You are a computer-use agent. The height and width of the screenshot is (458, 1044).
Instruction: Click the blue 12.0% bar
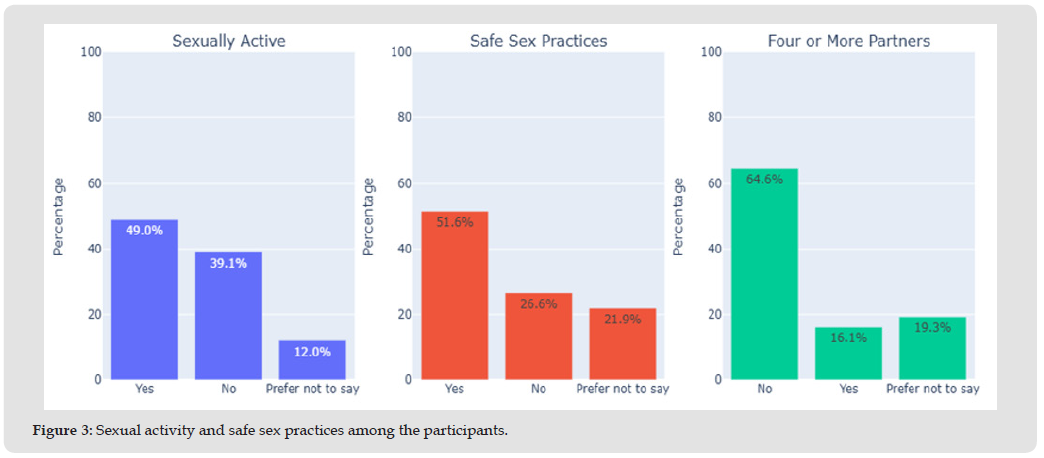click(x=312, y=359)
